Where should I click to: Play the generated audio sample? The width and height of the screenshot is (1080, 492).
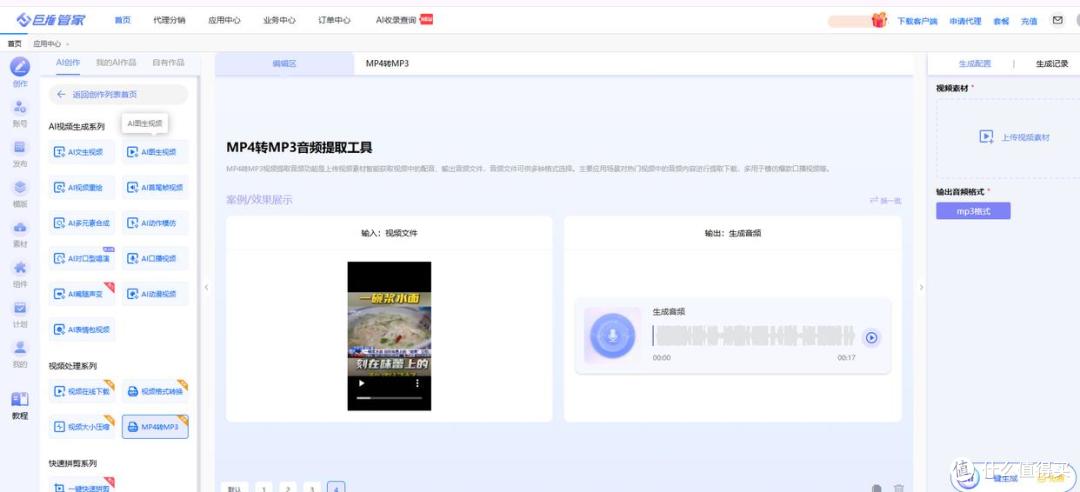click(871, 338)
